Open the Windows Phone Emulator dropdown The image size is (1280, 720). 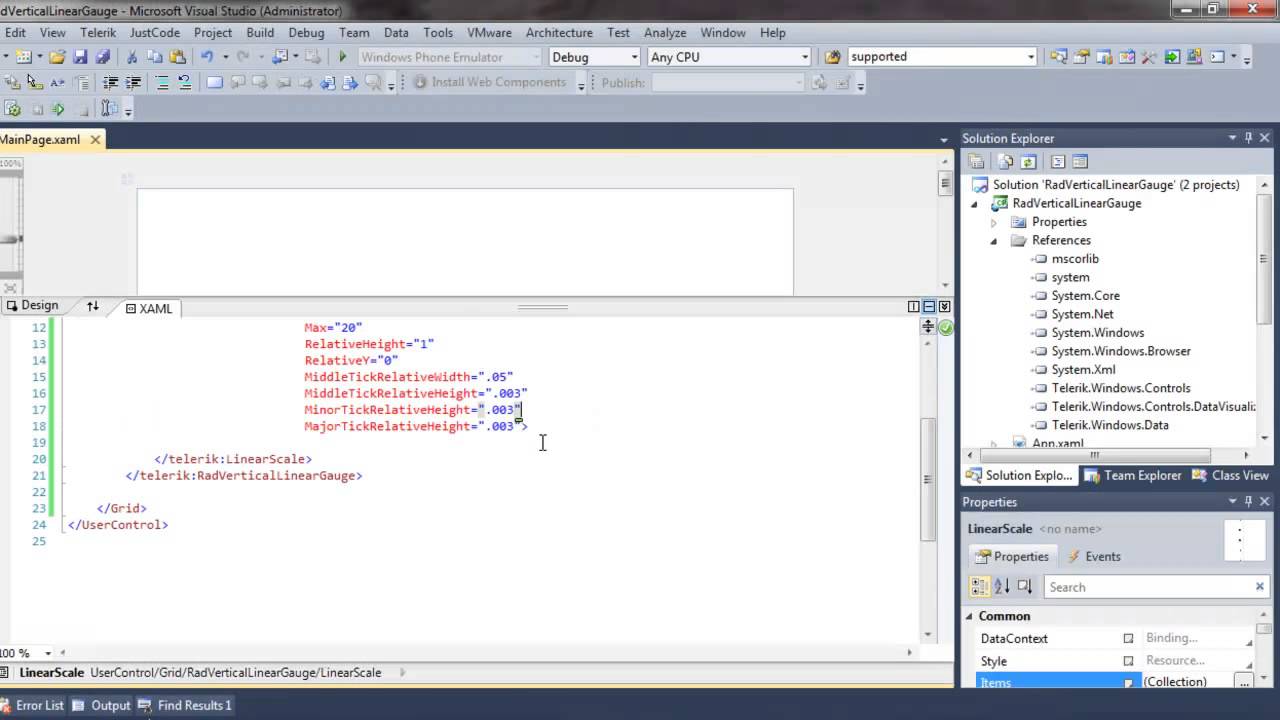click(536, 57)
